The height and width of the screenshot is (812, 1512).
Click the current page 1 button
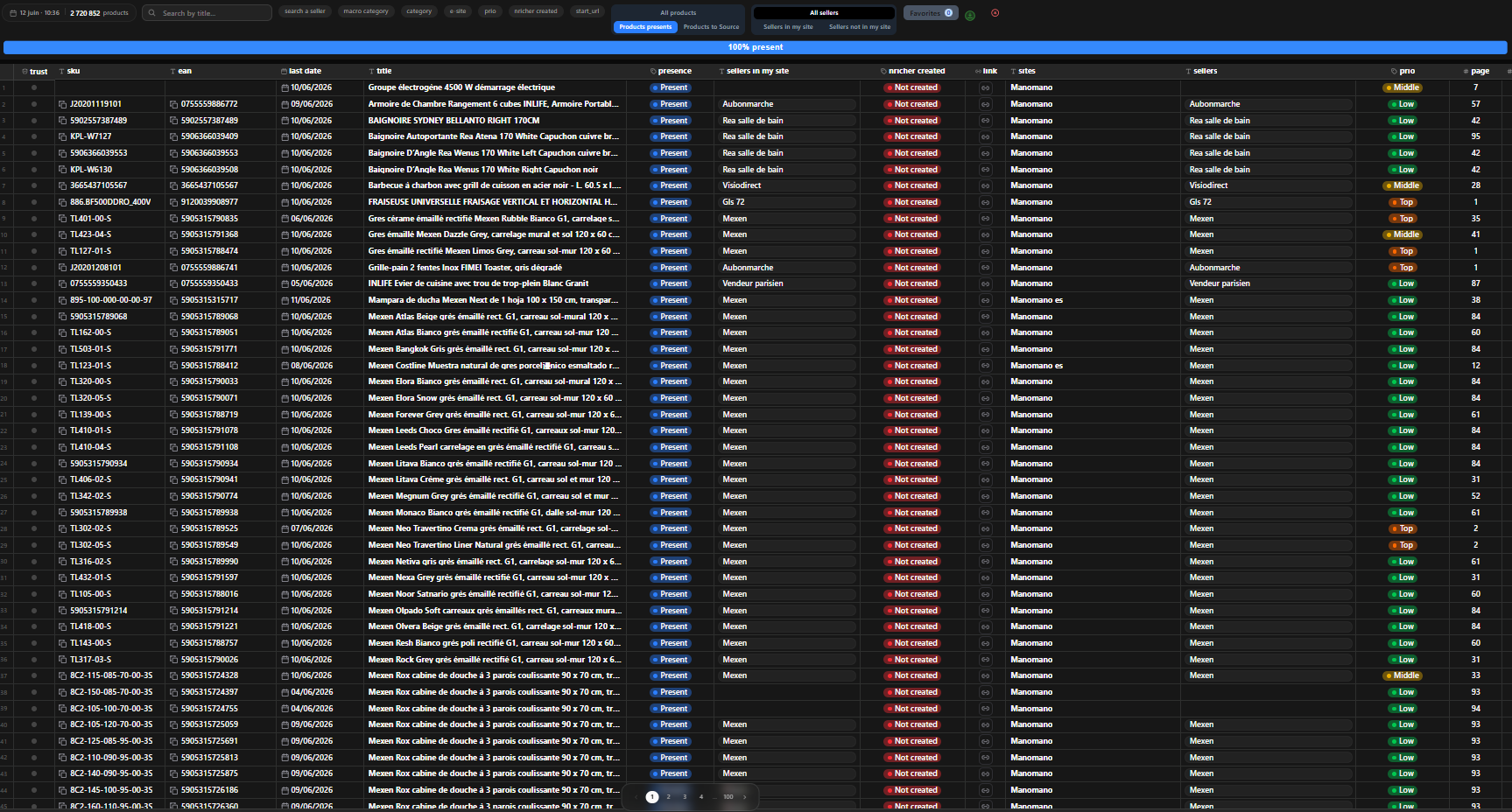pyautogui.click(x=652, y=797)
